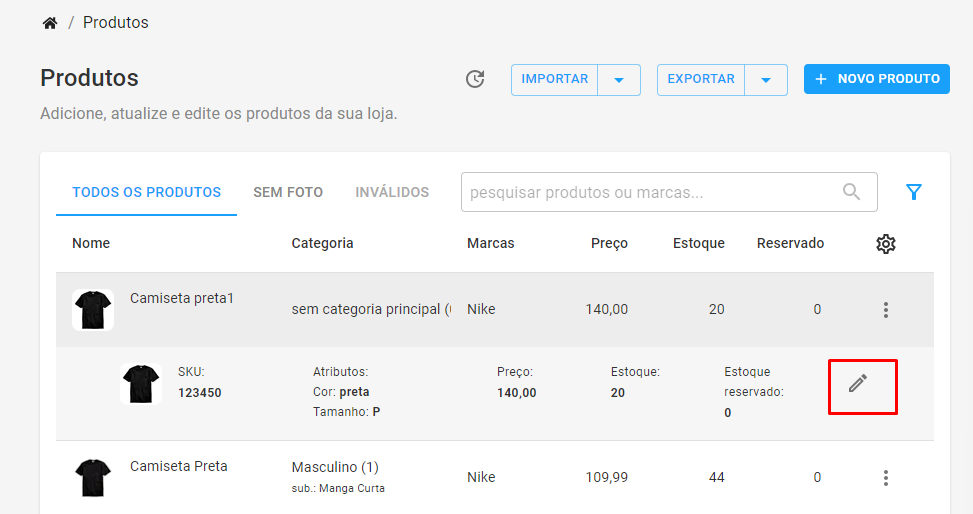973x514 pixels.
Task: Switch to the Inválidos tab
Action: click(392, 192)
